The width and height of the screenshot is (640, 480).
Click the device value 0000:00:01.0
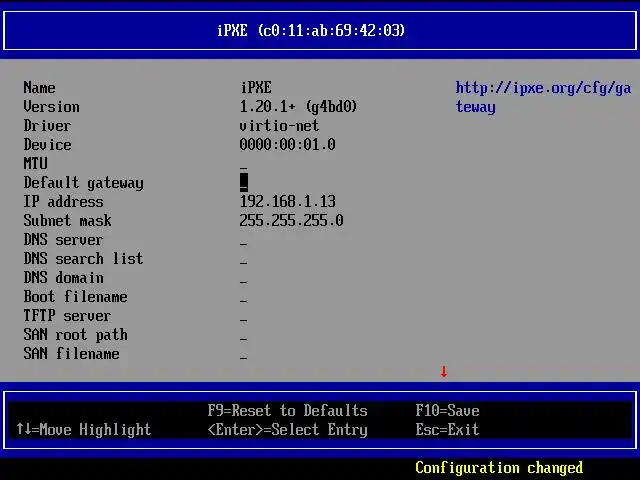(288, 145)
